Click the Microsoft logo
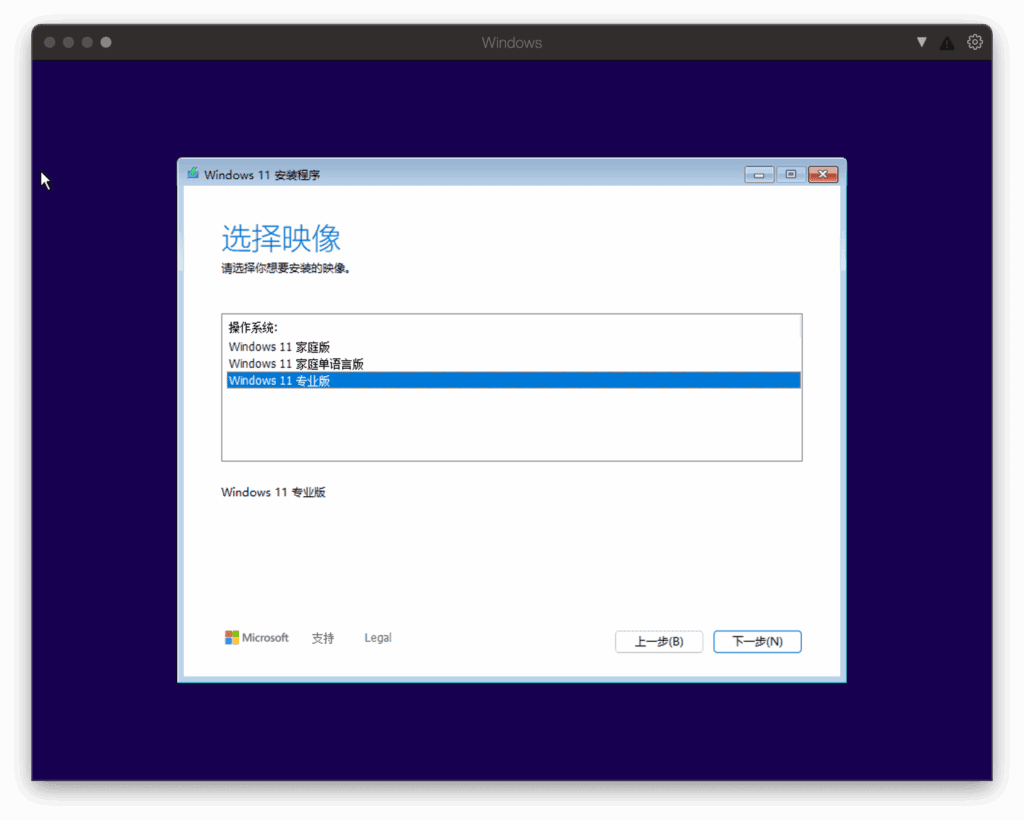1024x820 pixels. pyautogui.click(x=257, y=638)
